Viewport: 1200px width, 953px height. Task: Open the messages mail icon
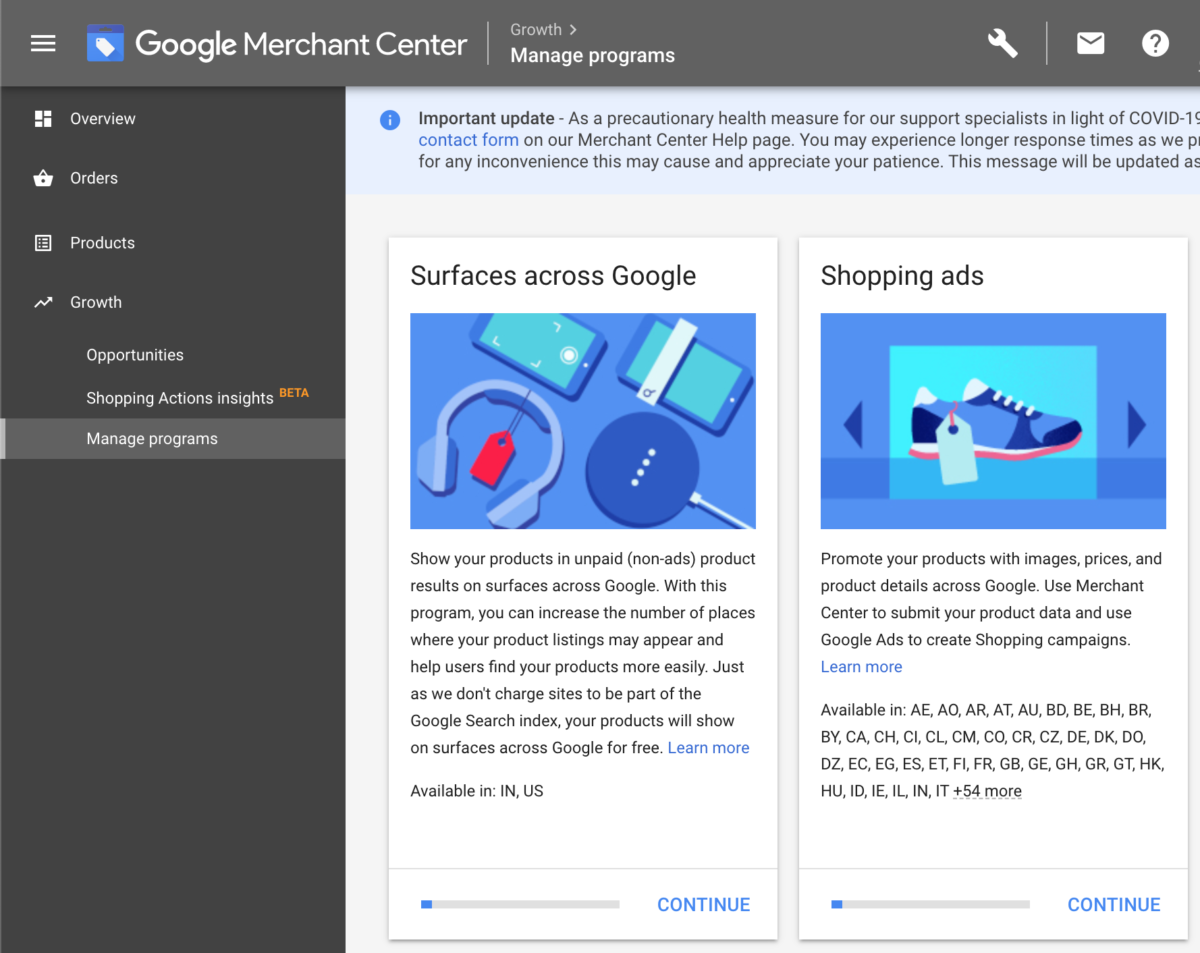1090,42
